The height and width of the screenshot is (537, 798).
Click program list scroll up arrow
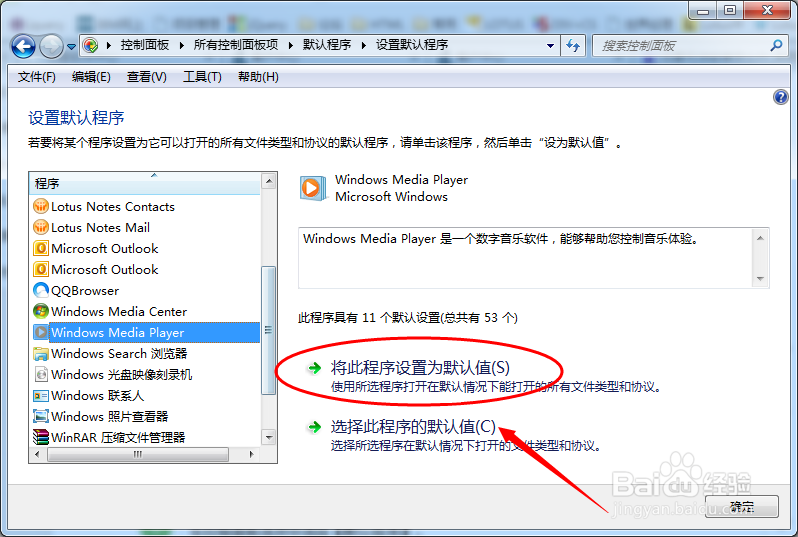point(269,181)
